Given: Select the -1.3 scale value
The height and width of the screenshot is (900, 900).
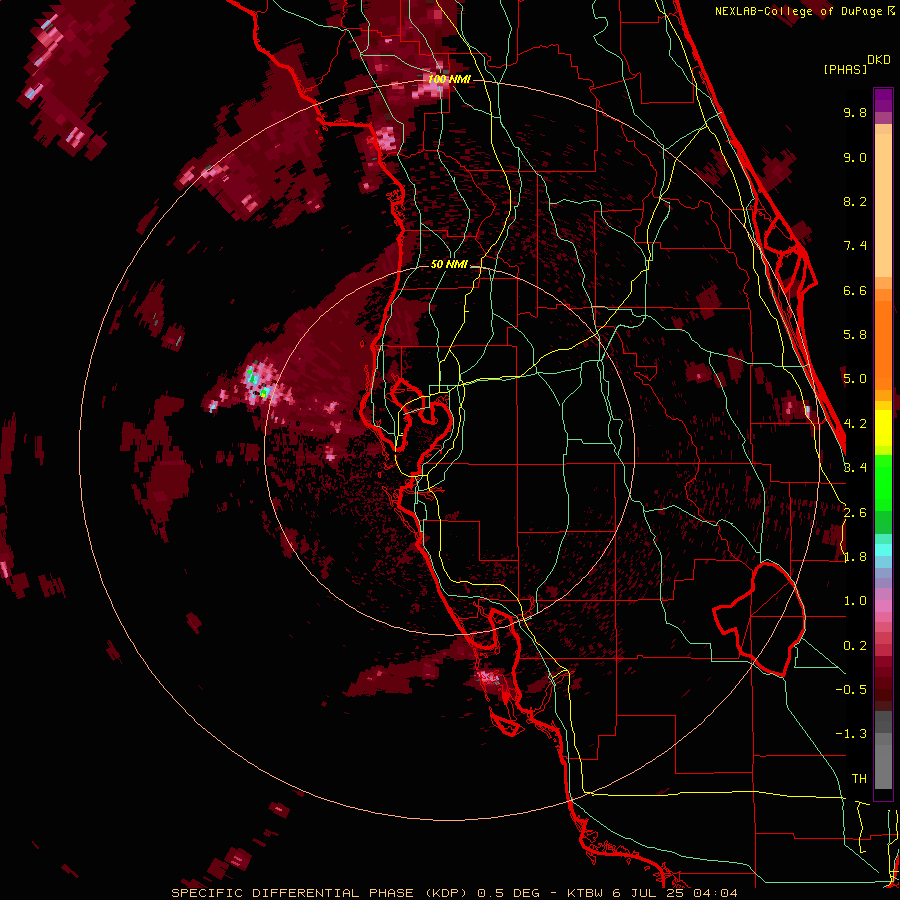Looking at the screenshot, I should [x=851, y=734].
